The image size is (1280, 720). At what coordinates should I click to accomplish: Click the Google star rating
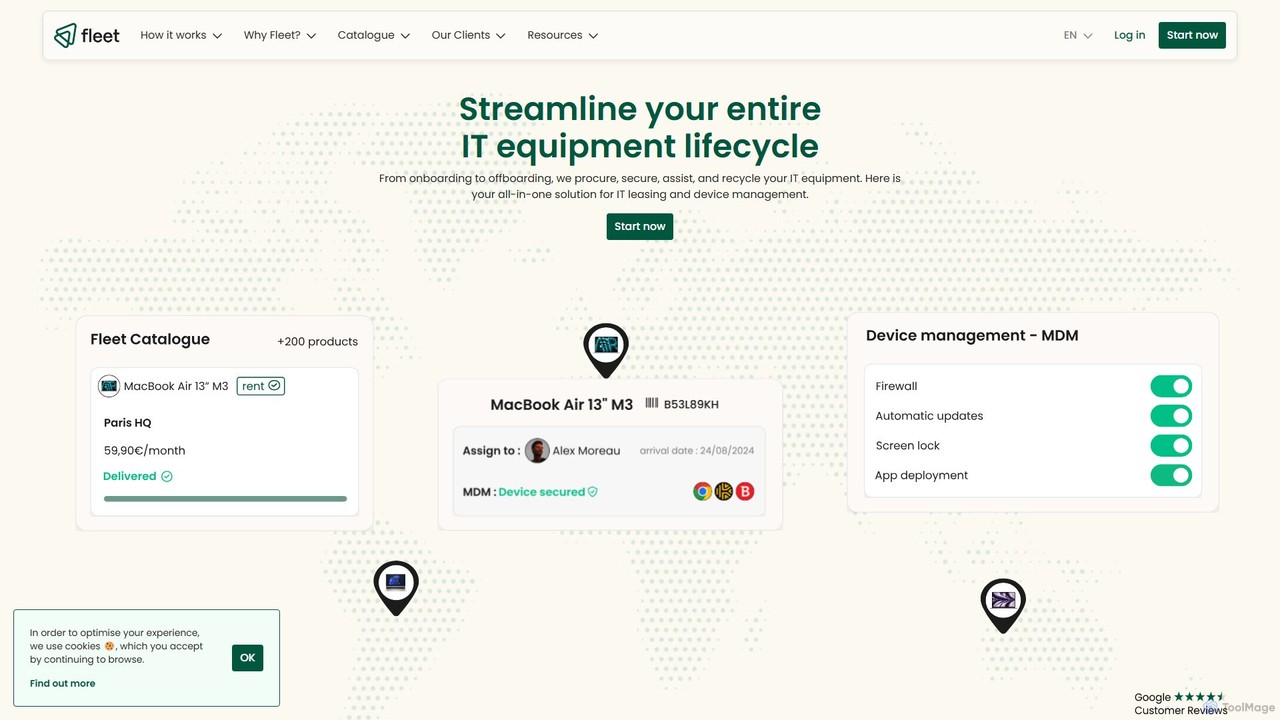tap(1199, 697)
